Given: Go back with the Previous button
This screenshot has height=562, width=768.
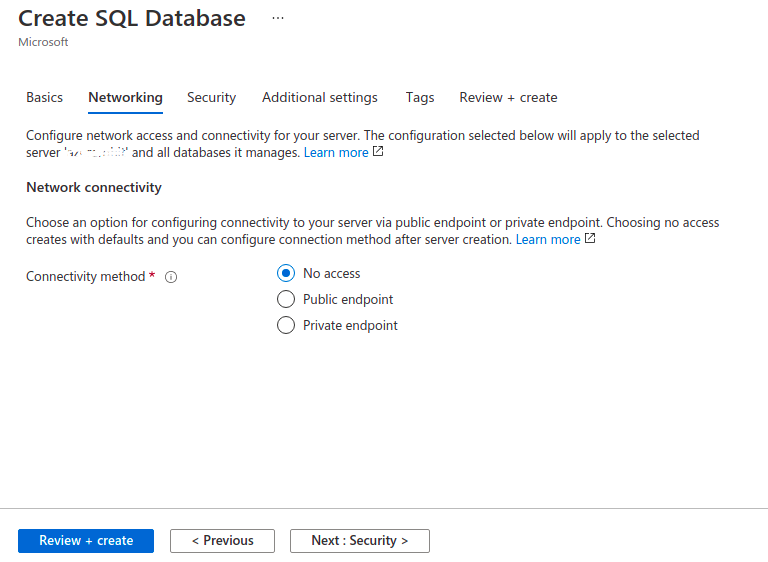Looking at the screenshot, I should [222, 540].
